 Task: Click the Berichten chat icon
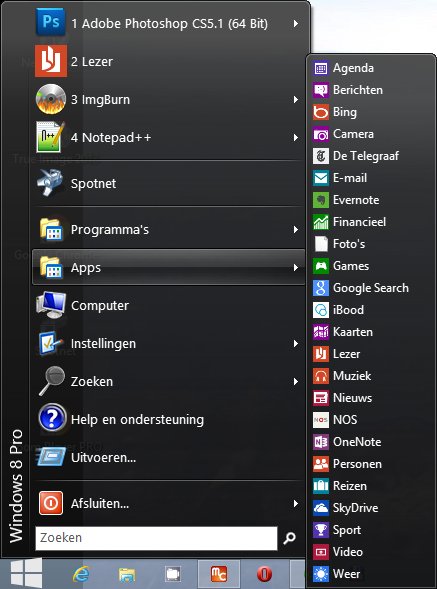click(321, 90)
